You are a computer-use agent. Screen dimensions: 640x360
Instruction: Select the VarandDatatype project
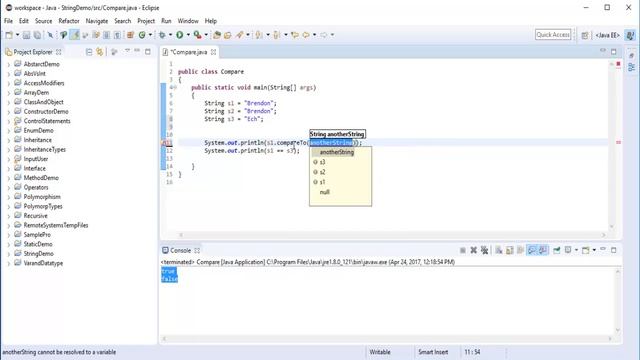43,263
